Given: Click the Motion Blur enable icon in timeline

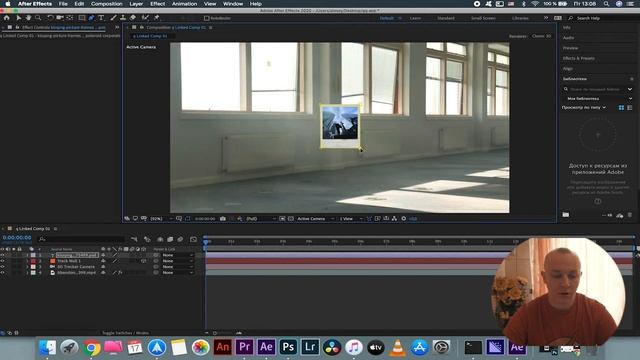Looking at the screenshot, I should pos(180,239).
